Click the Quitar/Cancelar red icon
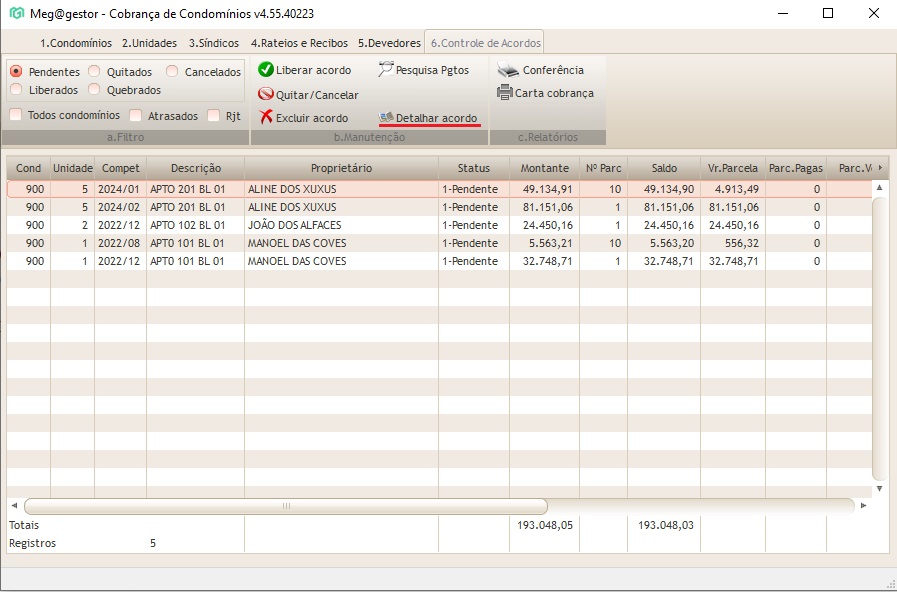The width and height of the screenshot is (897, 592). tap(266, 94)
